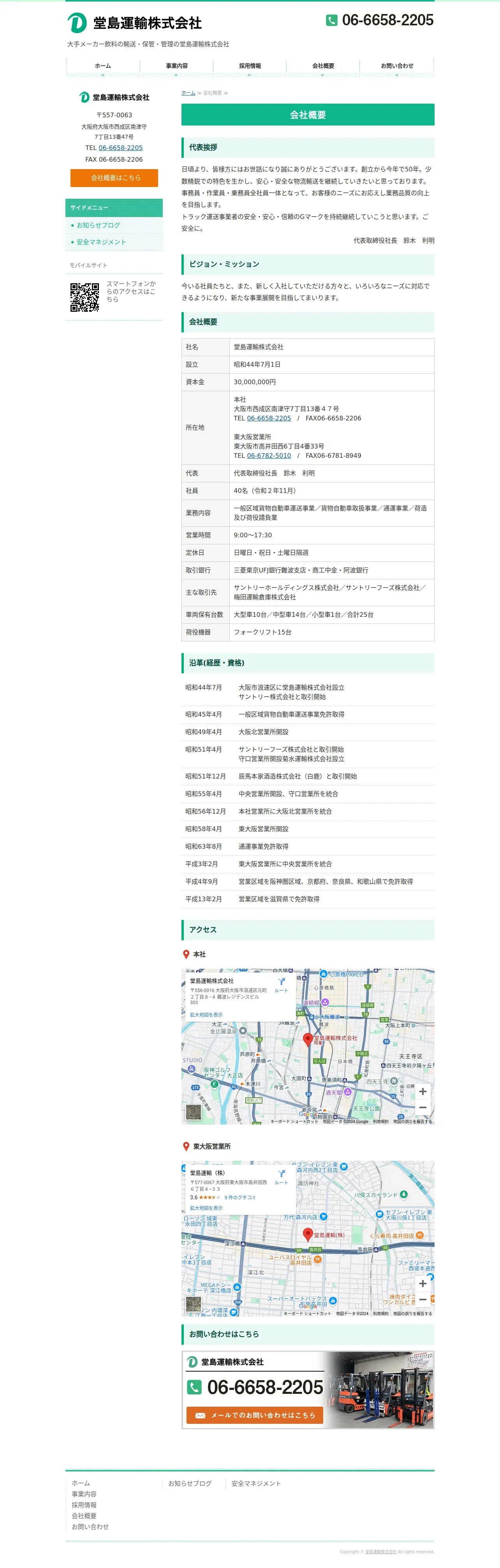
Task: Click the ホーム breadcrumb link
Action: (x=188, y=93)
